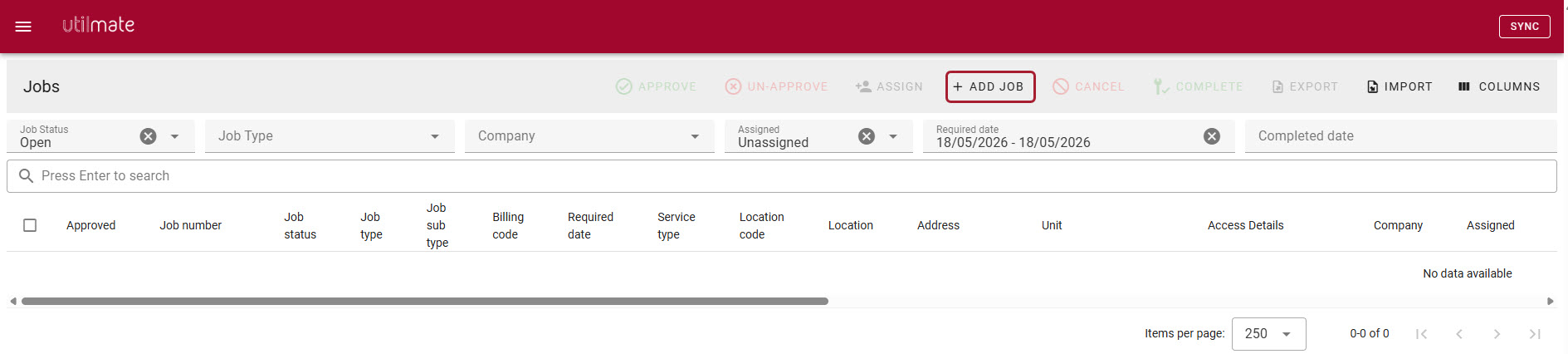
Task: Click the search magnifier icon
Action: [x=26, y=176]
